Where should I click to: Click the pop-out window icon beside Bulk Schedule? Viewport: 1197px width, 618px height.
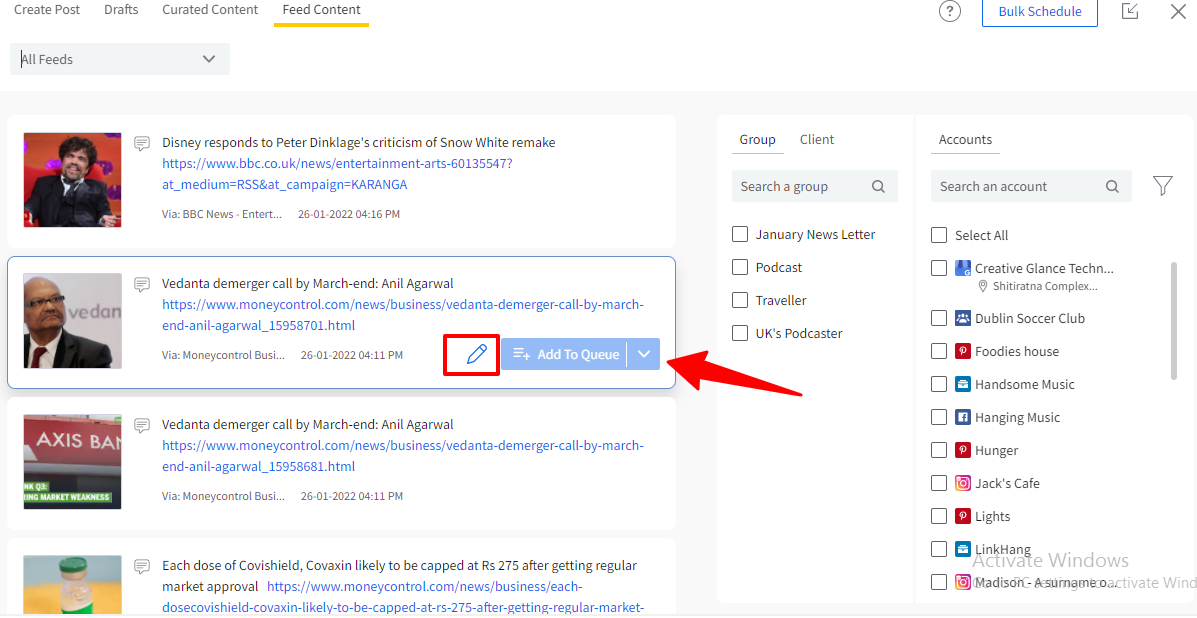coord(1130,11)
